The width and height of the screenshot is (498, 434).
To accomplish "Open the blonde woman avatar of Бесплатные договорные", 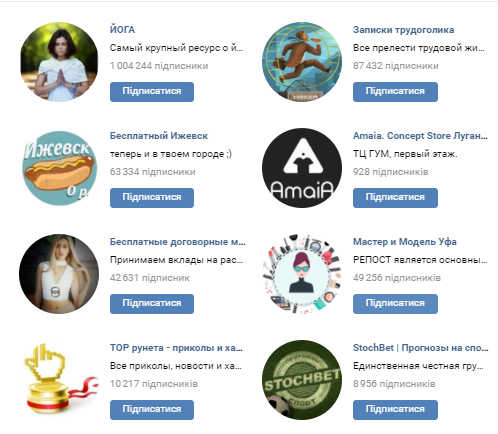I will tap(59, 274).
